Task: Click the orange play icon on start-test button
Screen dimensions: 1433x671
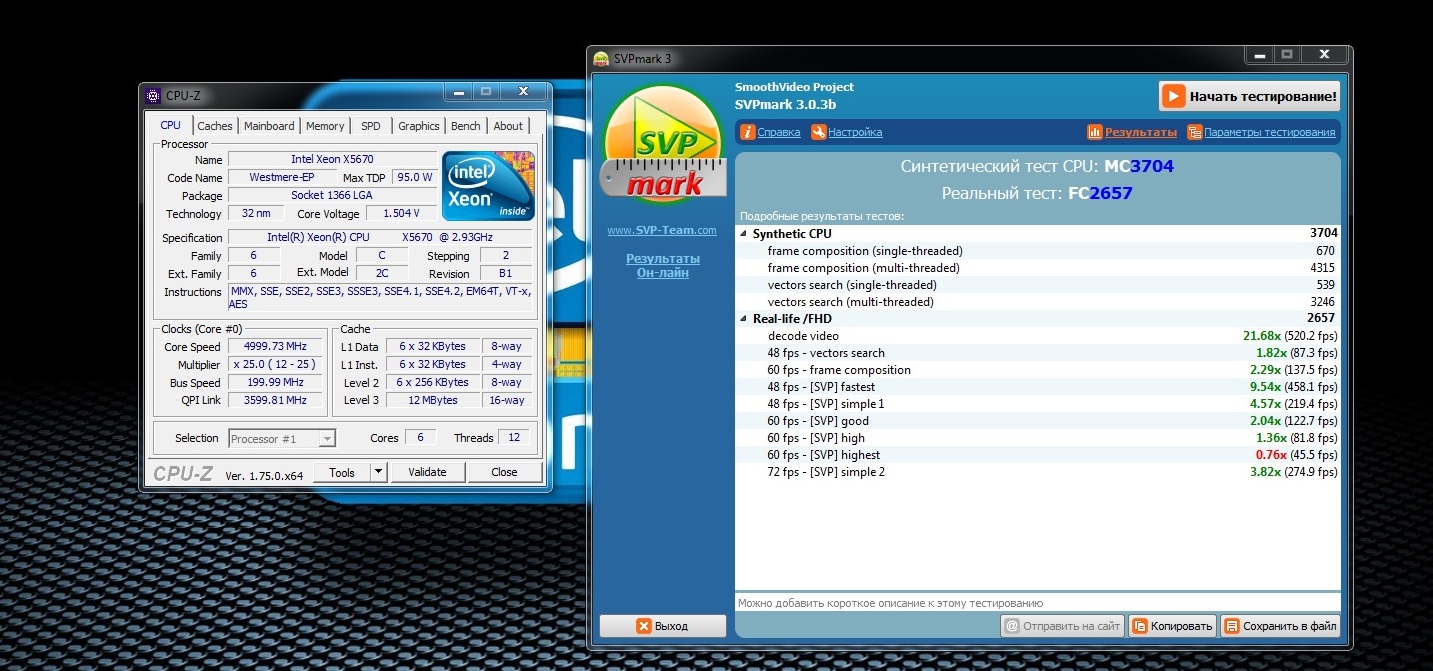Action: [1173, 96]
